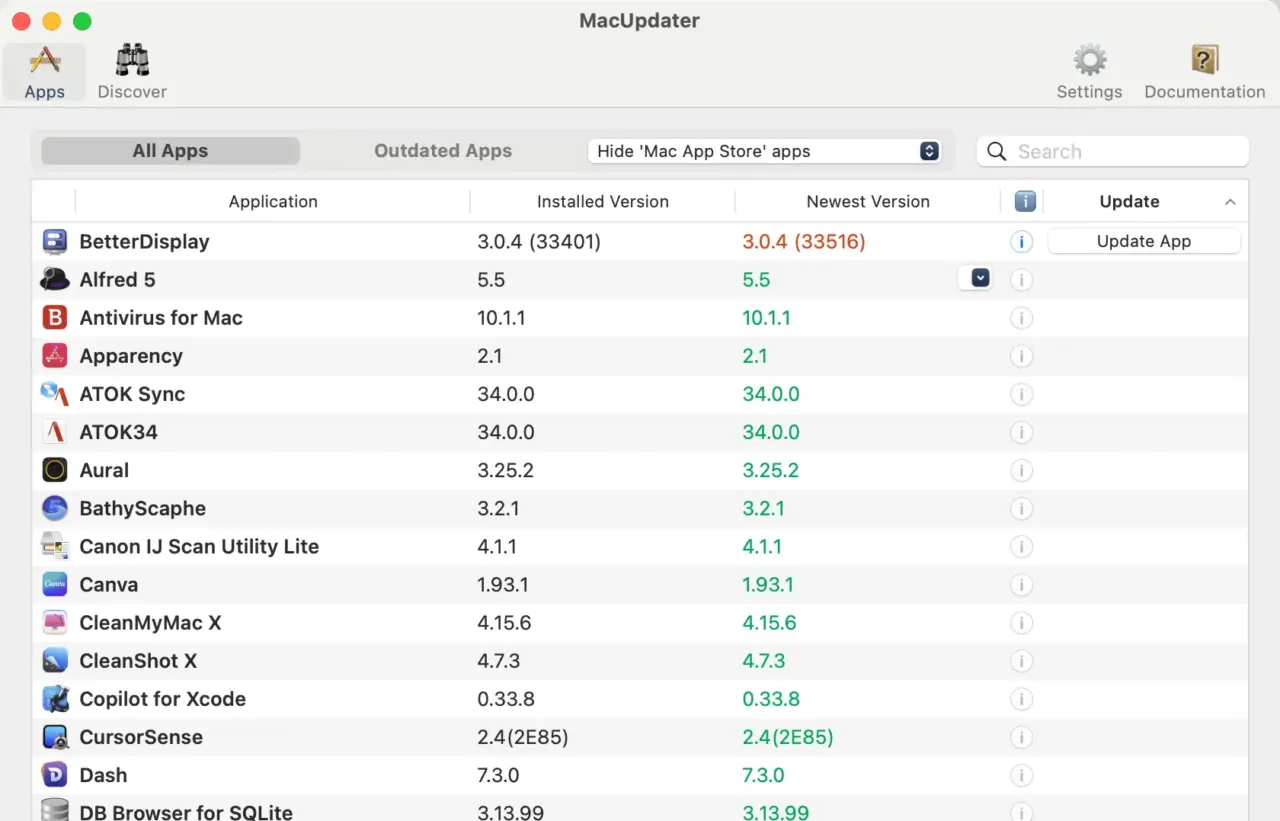
Task: Open the Apps toolbar section
Action: click(44, 71)
